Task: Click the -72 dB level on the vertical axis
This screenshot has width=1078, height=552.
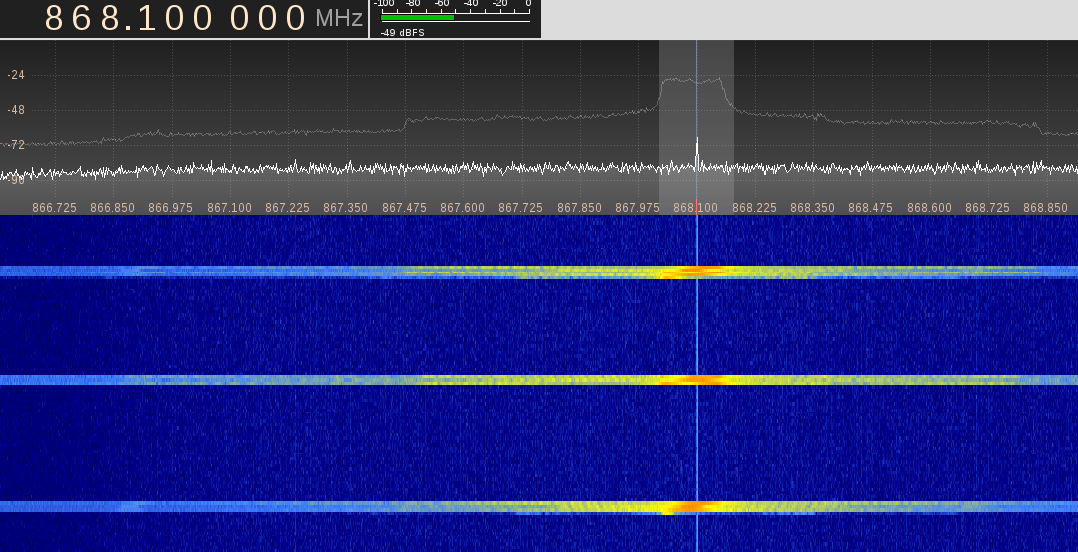Action: pos(16,145)
